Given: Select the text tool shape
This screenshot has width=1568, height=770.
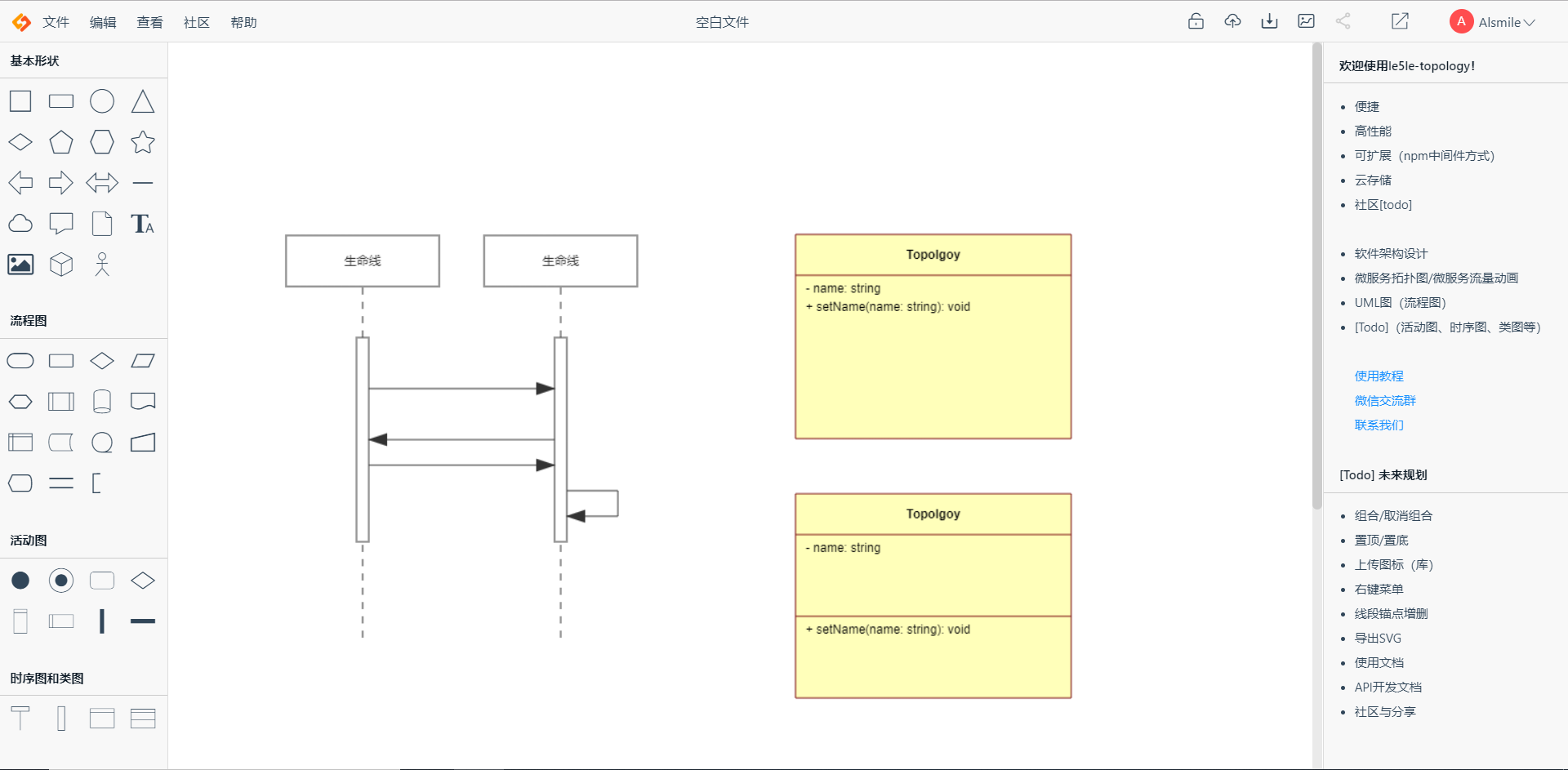Looking at the screenshot, I should coord(143,224).
